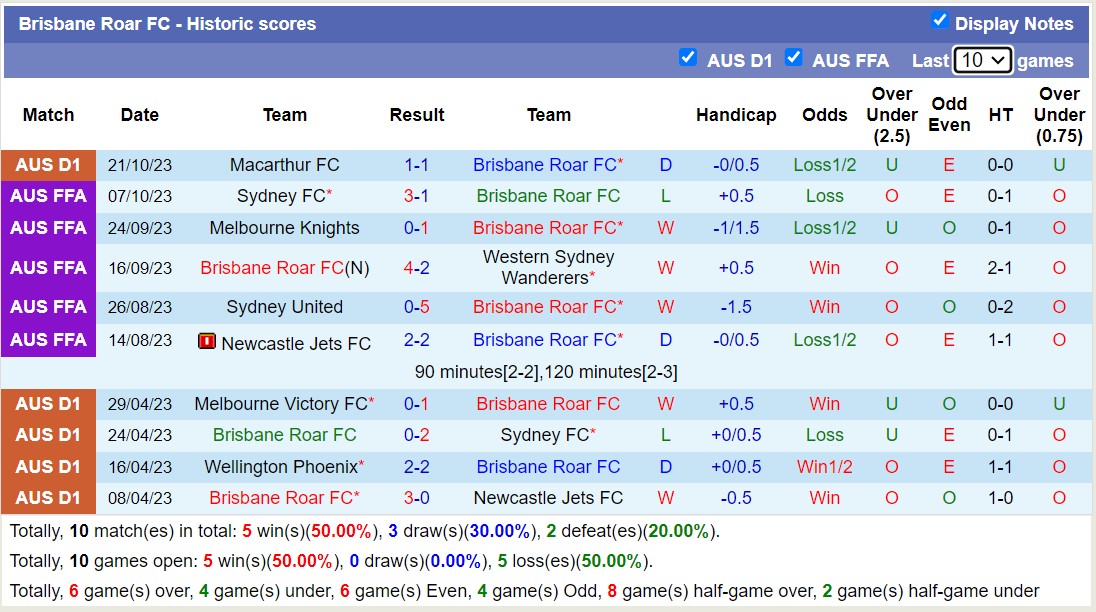Click the Melbourne Victory FC match row

click(284, 403)
